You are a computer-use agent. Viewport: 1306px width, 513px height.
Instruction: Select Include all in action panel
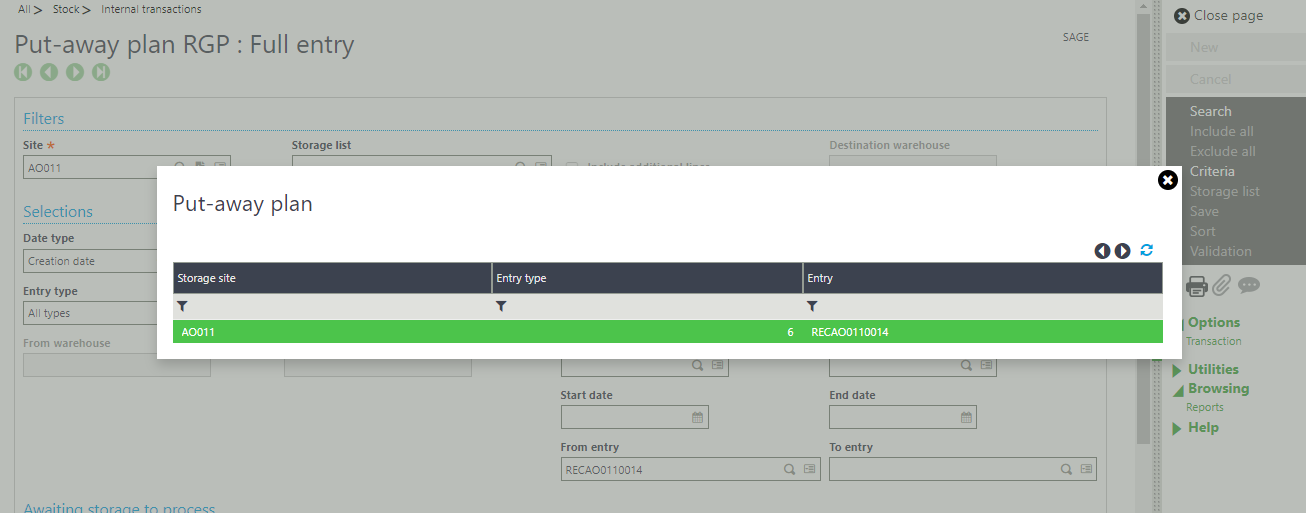tap(1221, 131)
